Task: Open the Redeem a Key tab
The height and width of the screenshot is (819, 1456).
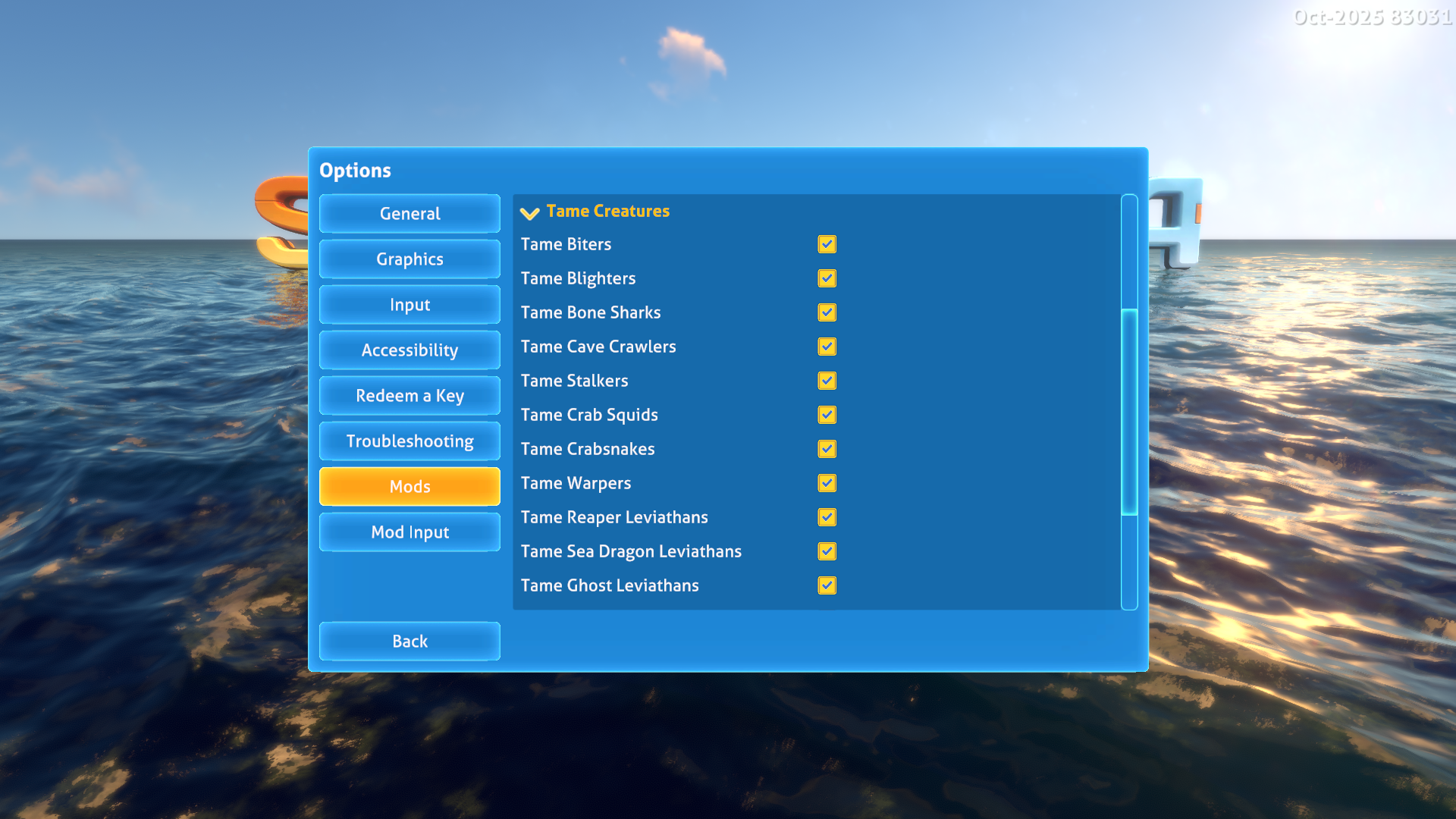Action: (409, 396)
